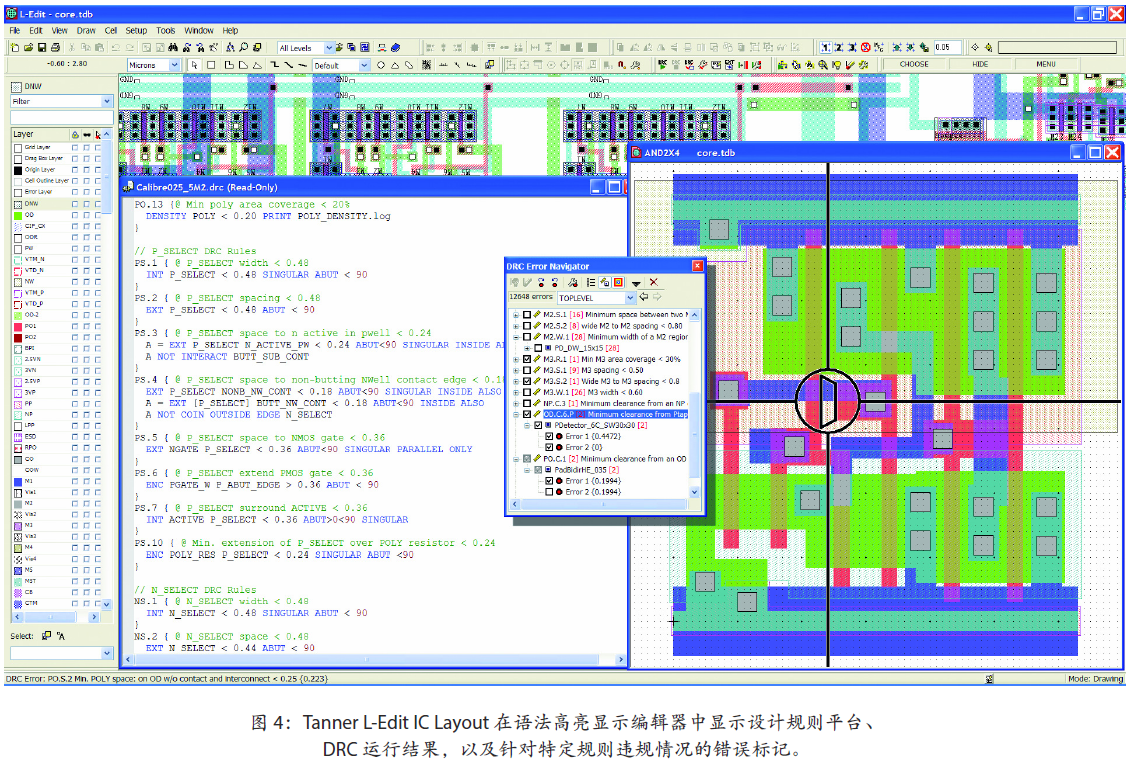Click the wrench icon in DRC Error Navigator

point(574,282)
